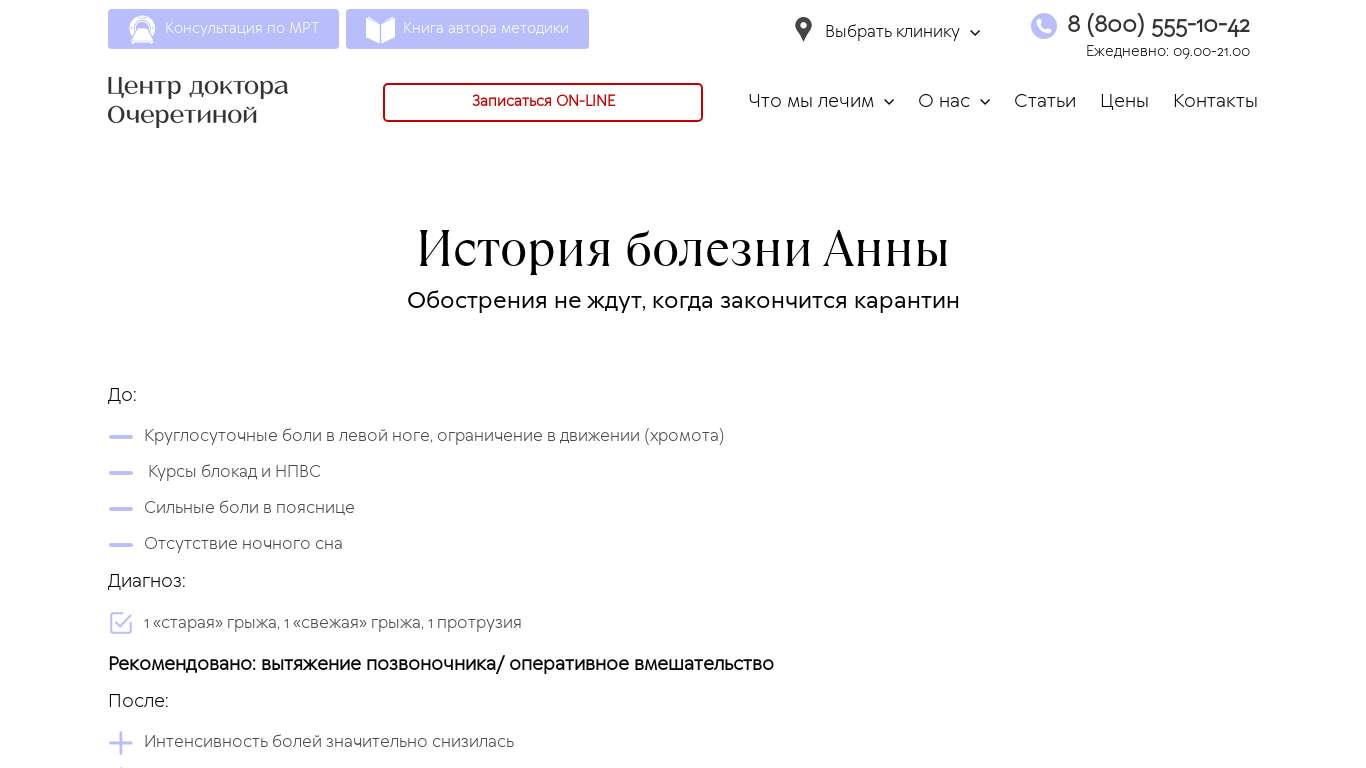Viewport: 1366px width, 768px height.
Task: Click the dash bullet beside night sleep line
Action: (x=121, y=545)
